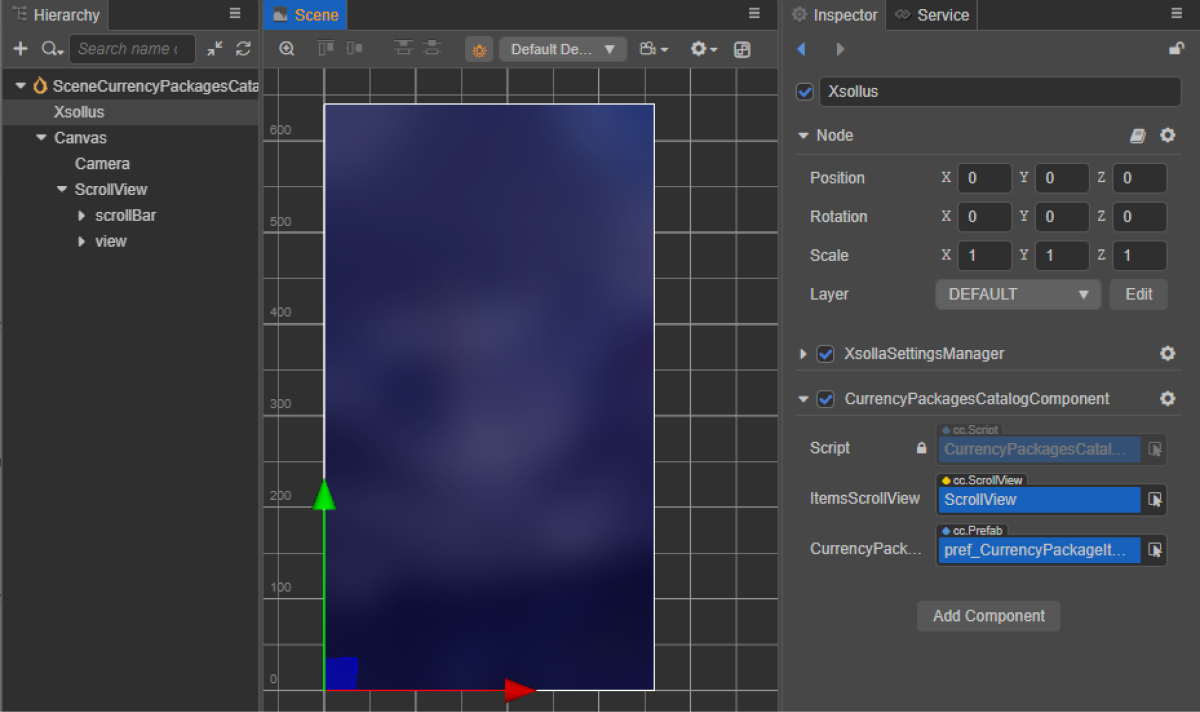Click the Hierarchy refresh icon
This screenshot has height=712, width=1200.
click(243, 49)
